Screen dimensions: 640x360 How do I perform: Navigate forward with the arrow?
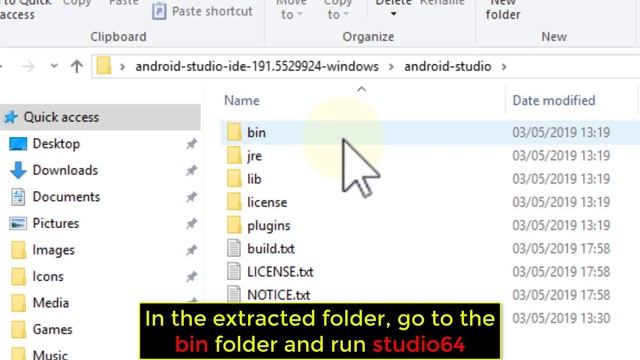[x=28, y=66]
